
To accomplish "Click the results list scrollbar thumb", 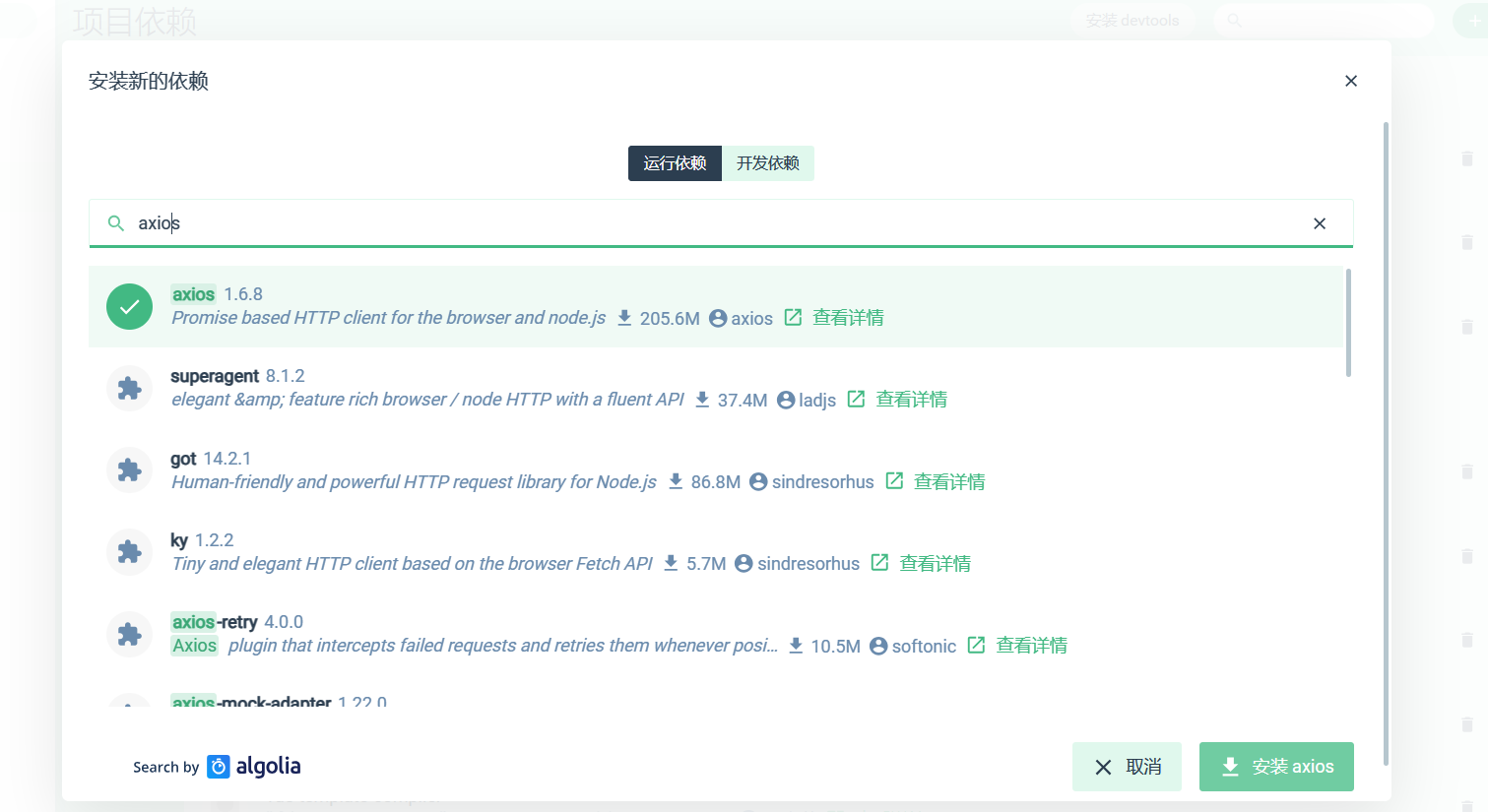I will point(1348,323).
